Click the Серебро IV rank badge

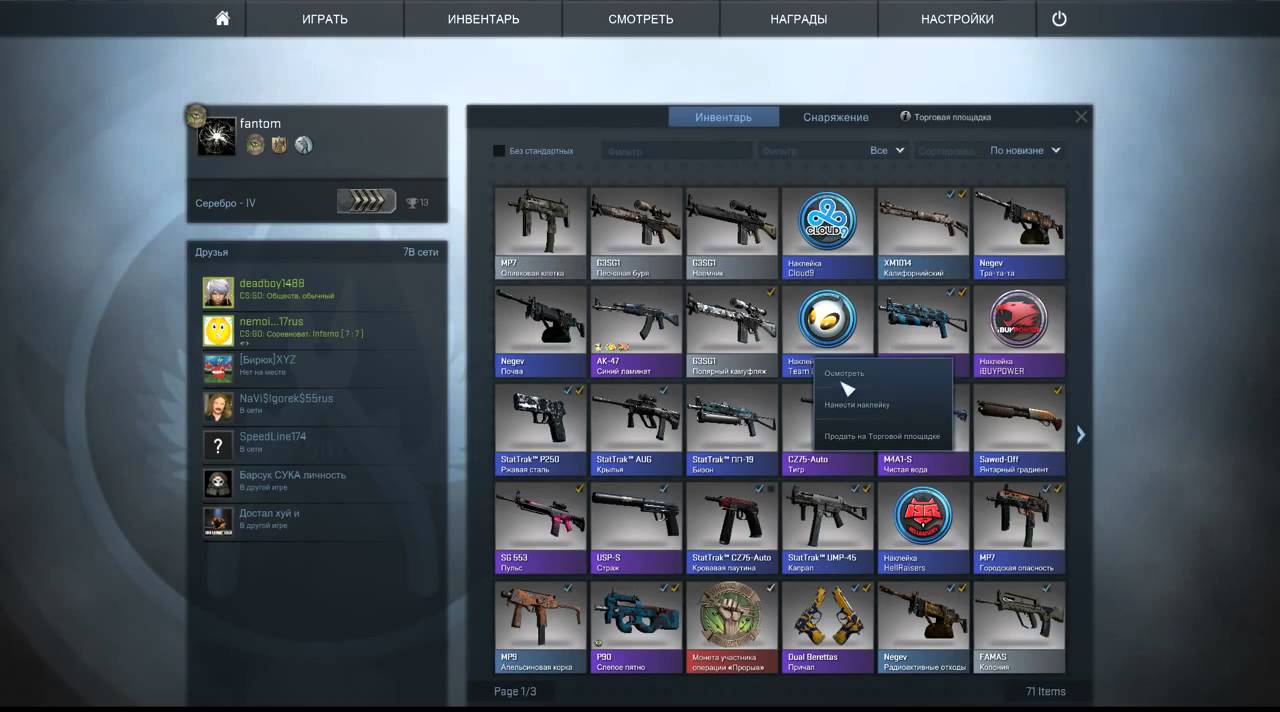(366, 203)
